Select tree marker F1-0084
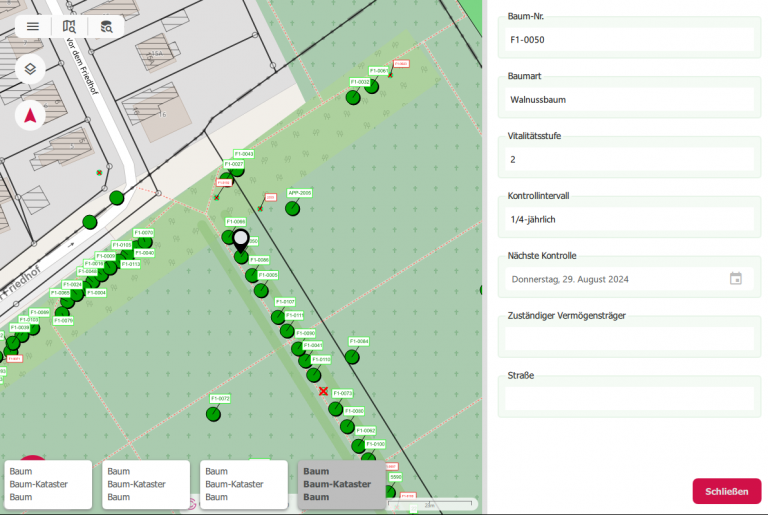This screenshot has width=768, height=515. 352,357
